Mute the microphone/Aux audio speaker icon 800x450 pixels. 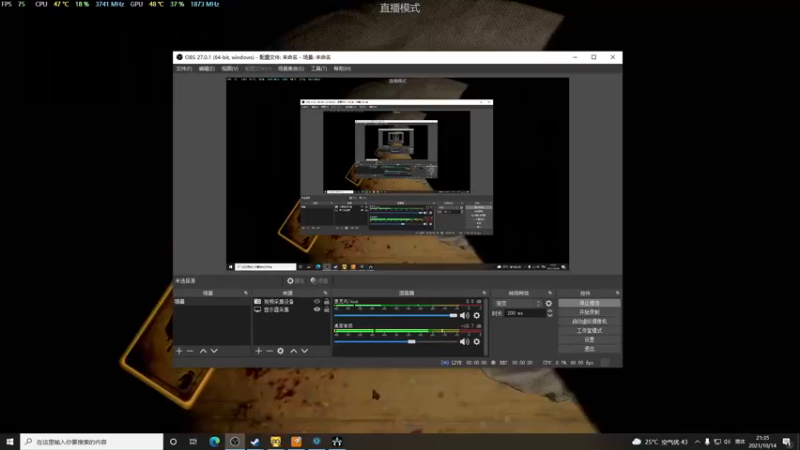click(464, 315)
